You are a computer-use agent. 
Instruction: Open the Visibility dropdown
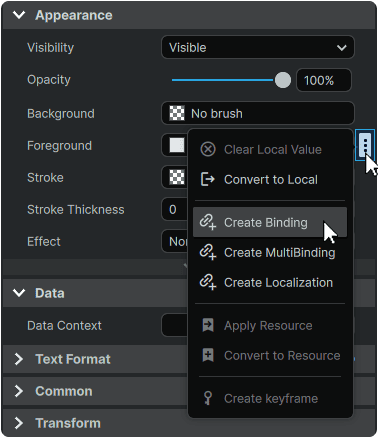click(x=258, y=47)
